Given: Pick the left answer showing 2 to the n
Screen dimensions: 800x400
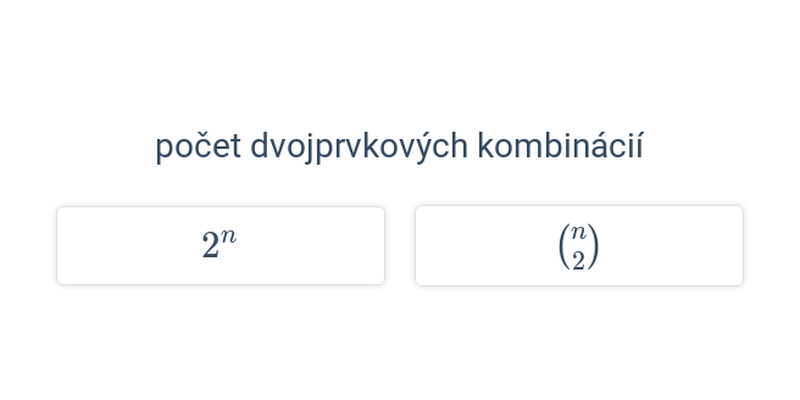Looking at the screenshot, I should (x=220, y=245).
